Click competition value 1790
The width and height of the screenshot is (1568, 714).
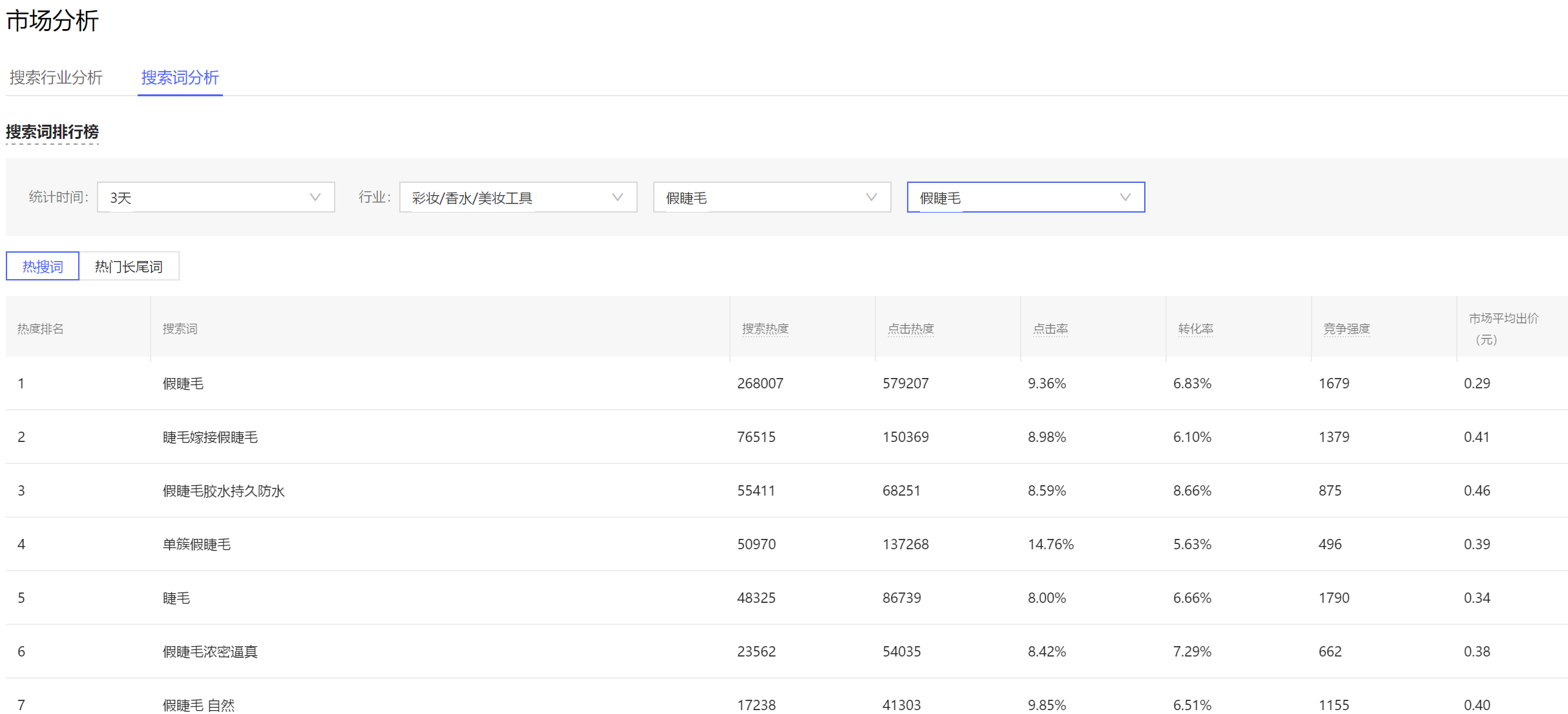point(1333,598)
